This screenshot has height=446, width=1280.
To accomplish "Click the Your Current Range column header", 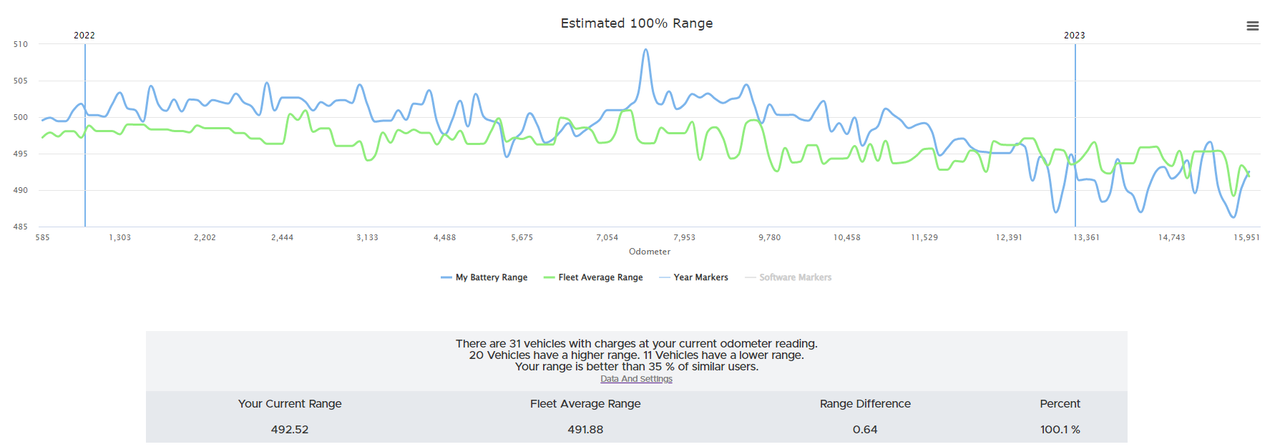I will coord(290,404).
